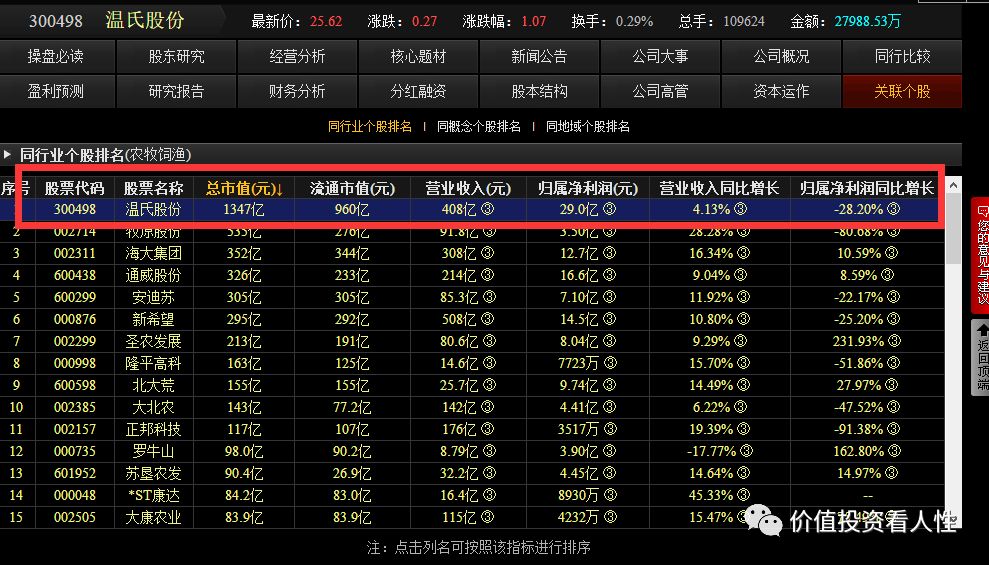This screenshot has height=565, width=989.
Task: Click report-period icon beside 508亿 revenue
Action: [488, 320]
